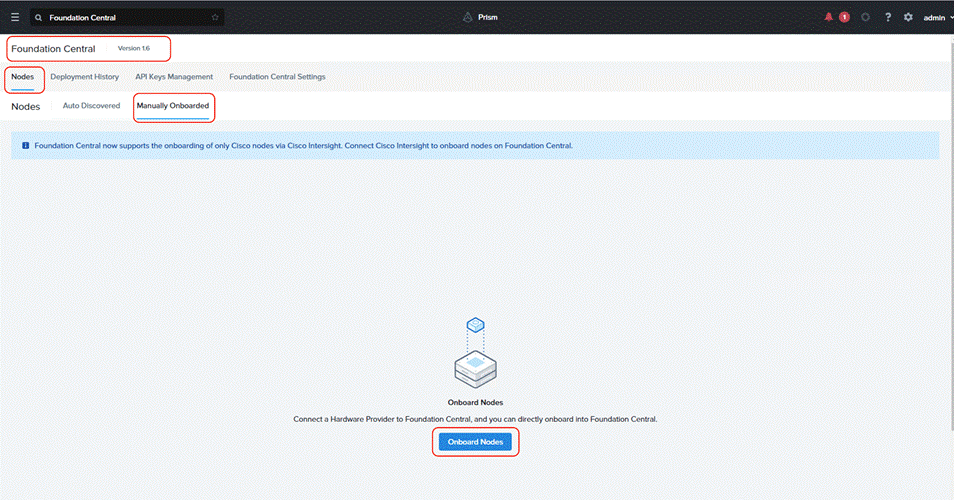Click the Foundation Central page title
This screenshot has width=954, height=500.
pos(54,49)
